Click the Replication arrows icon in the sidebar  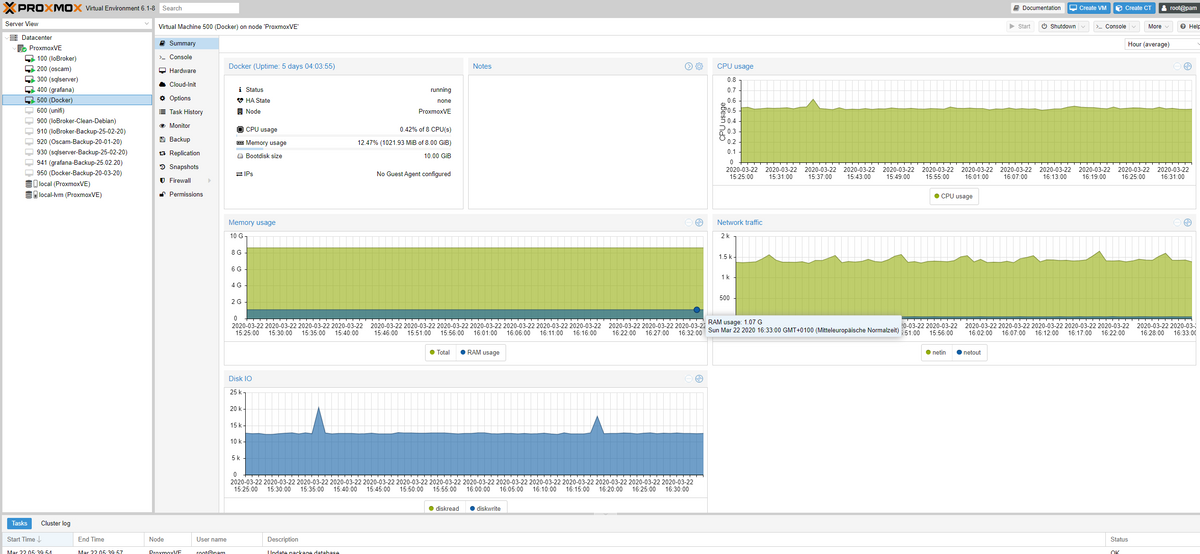[162, 153]
